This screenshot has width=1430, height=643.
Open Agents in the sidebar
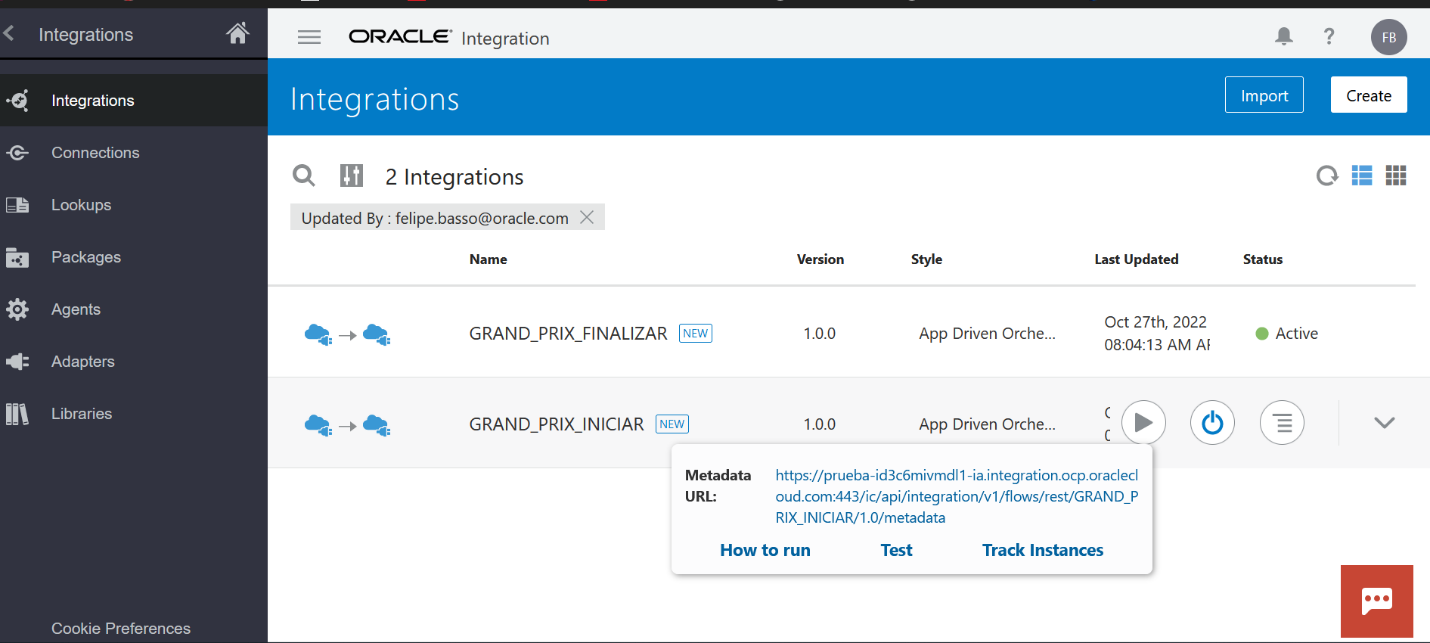[x=134, y=309]
